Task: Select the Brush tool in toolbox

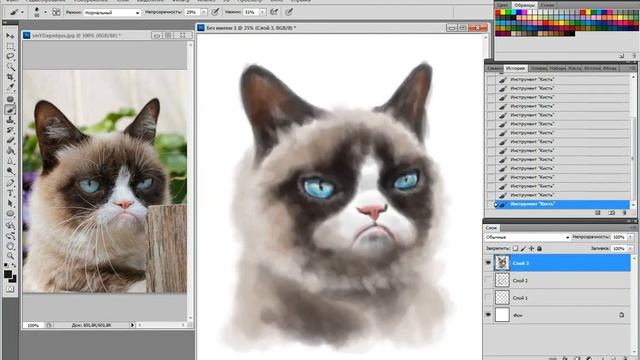Action: pos(10,109)
